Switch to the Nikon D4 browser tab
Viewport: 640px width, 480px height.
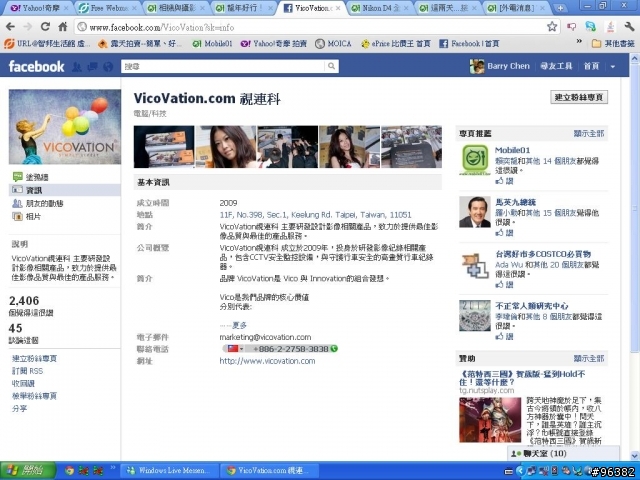point(380,8)
